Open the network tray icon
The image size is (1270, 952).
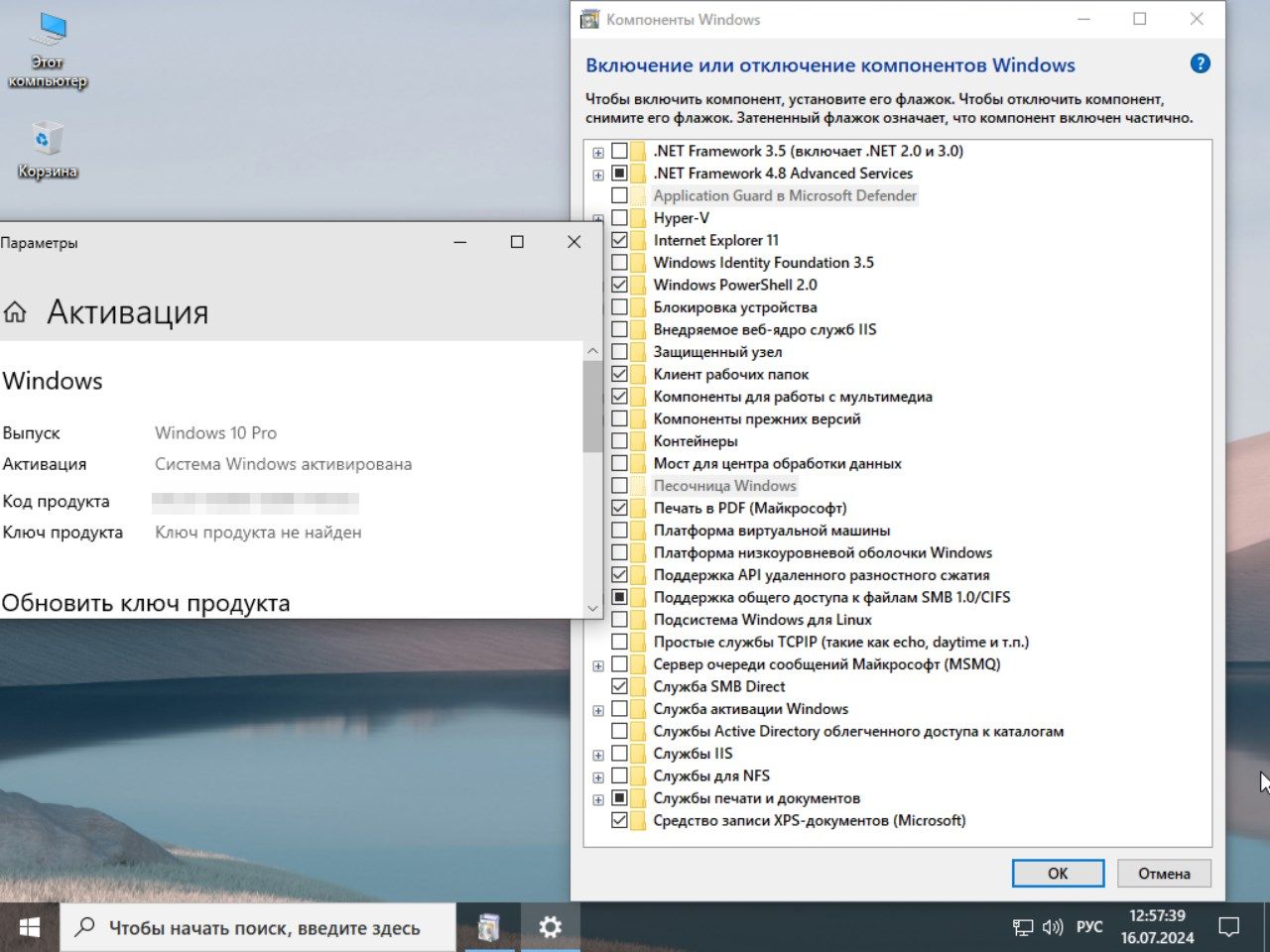click(1022, 927)
